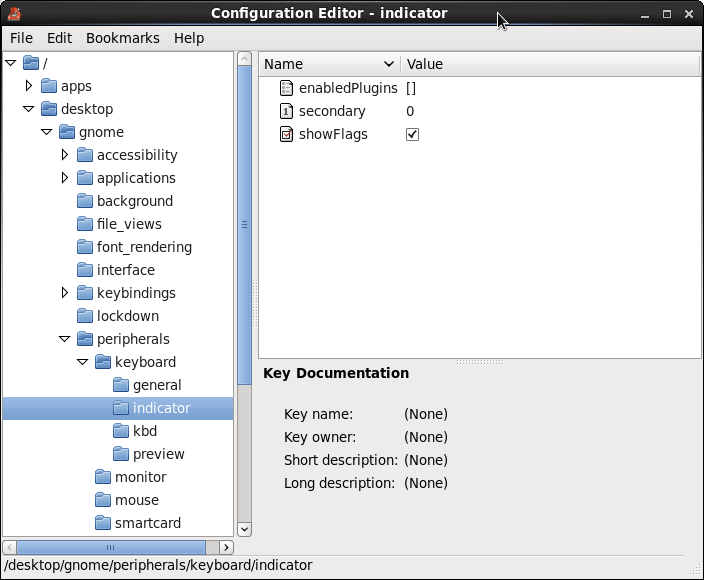The image size is (704, 580).
Task: Uncheck the showFlags value checkbox
Action: click(412, 134)
